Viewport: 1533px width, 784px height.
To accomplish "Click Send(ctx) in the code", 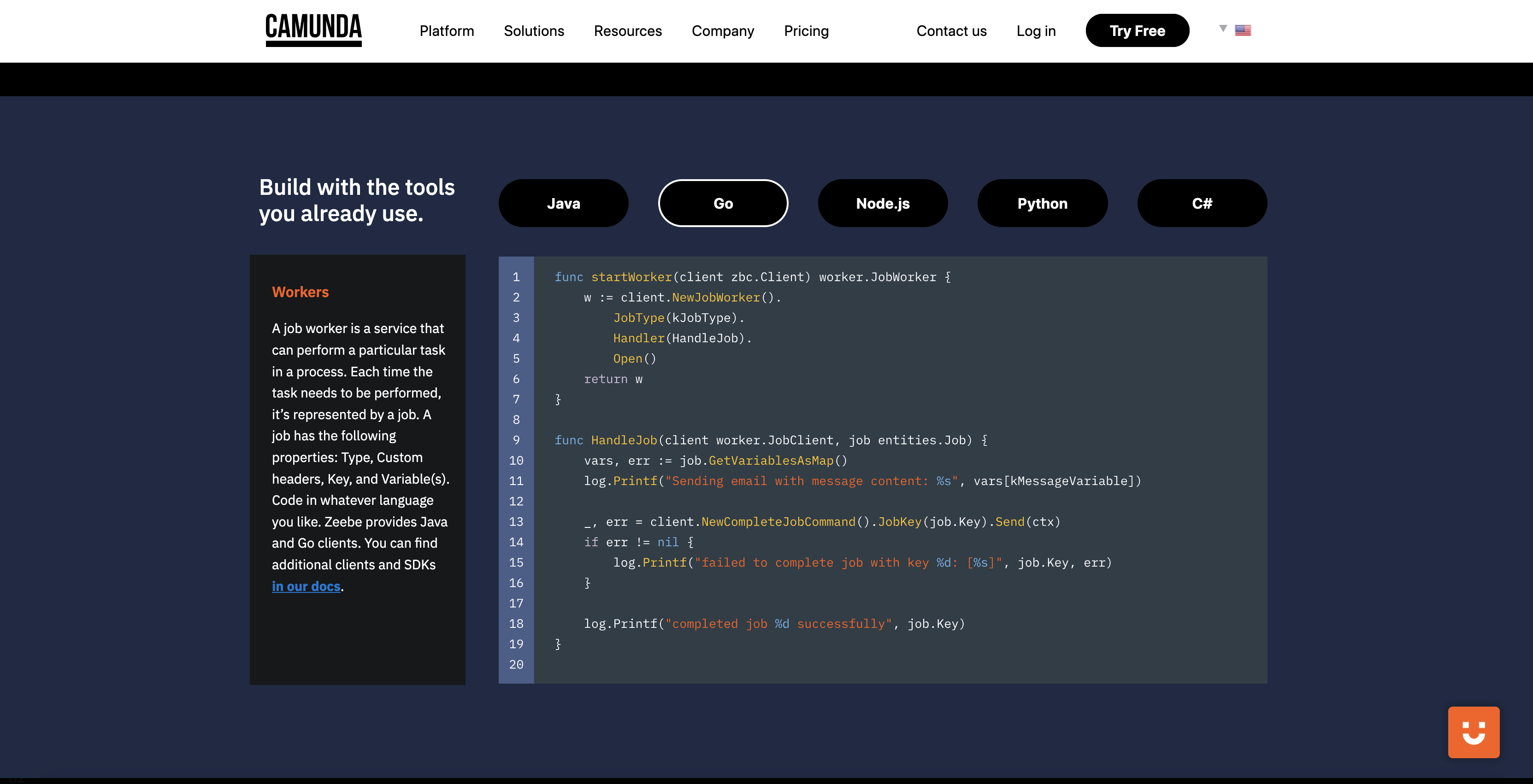I will coord(1028,522).
